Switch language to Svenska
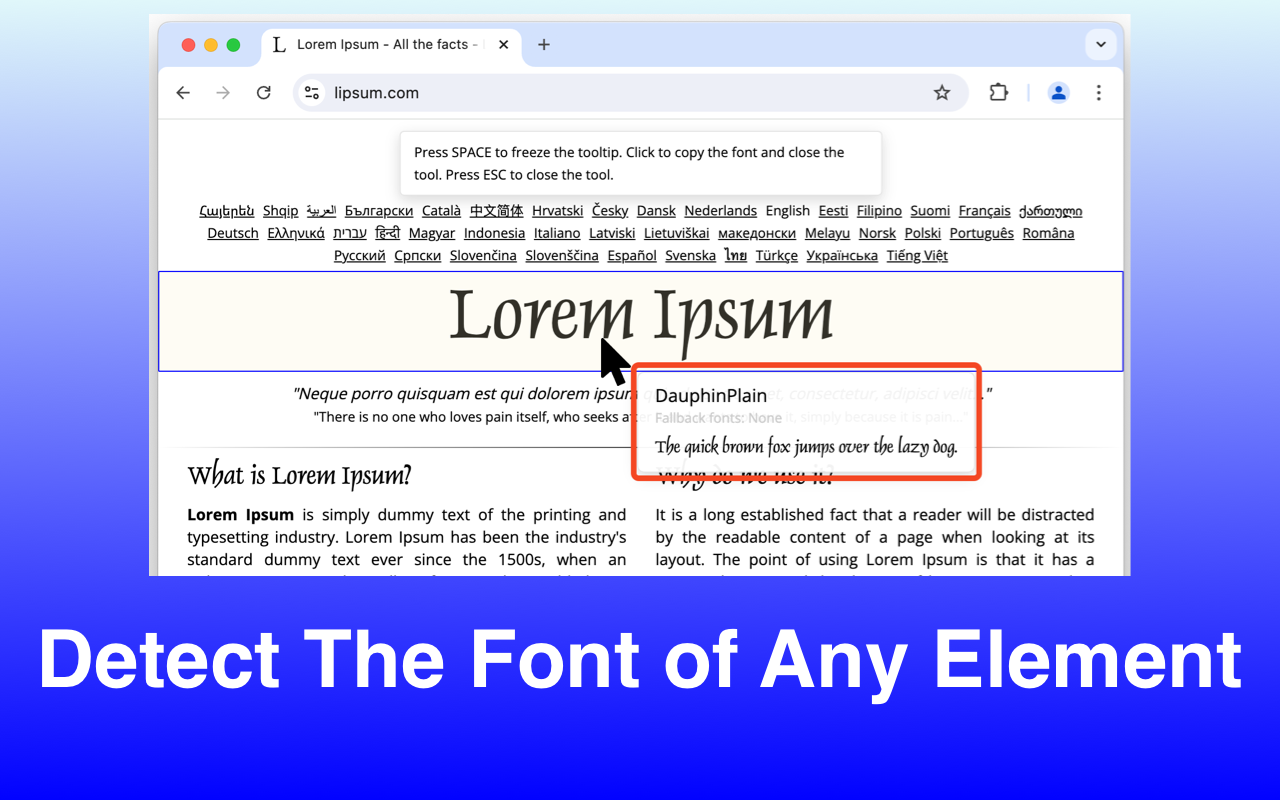Screen dimensions: 1280x800 (690, 255)
